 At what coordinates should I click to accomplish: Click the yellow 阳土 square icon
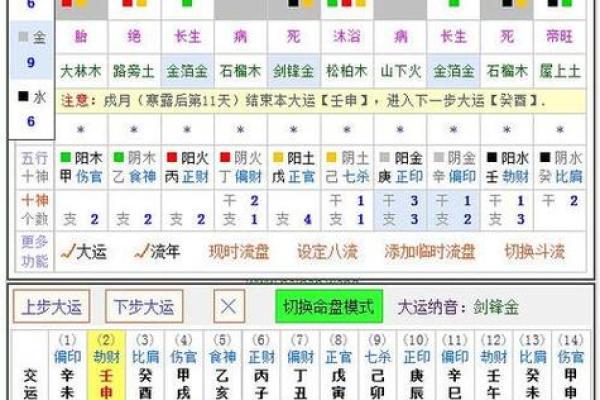(x=279, y=158)
